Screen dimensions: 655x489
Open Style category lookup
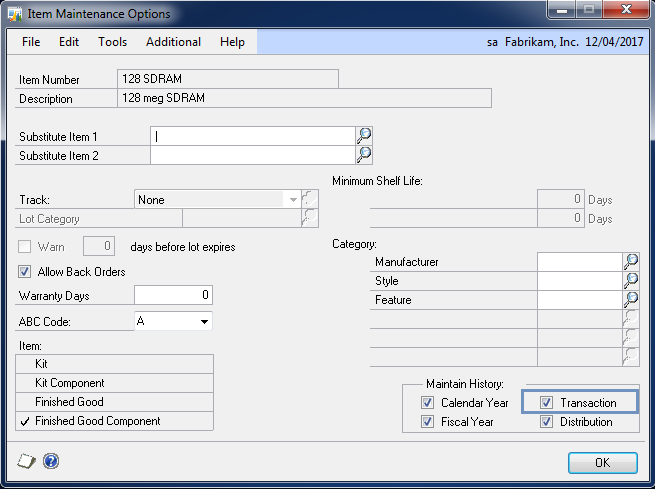631,281
